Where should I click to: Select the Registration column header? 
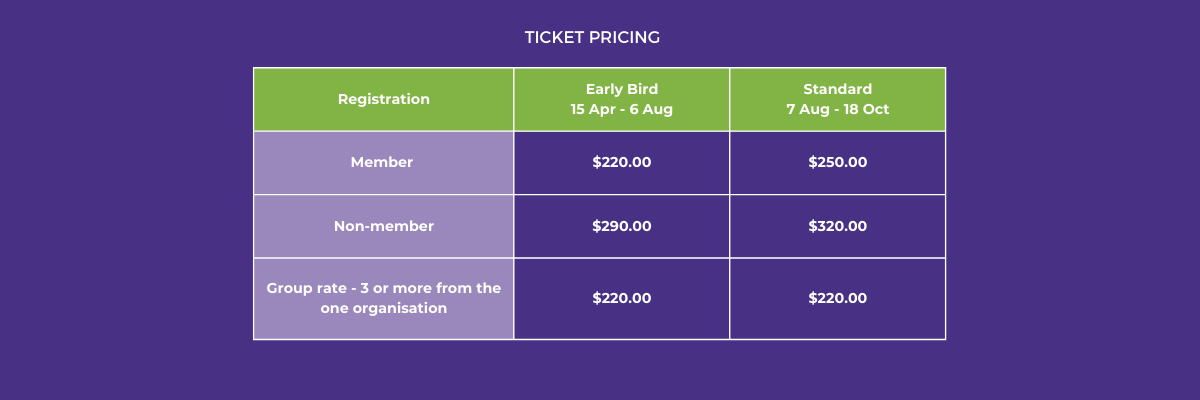(383, 99)
